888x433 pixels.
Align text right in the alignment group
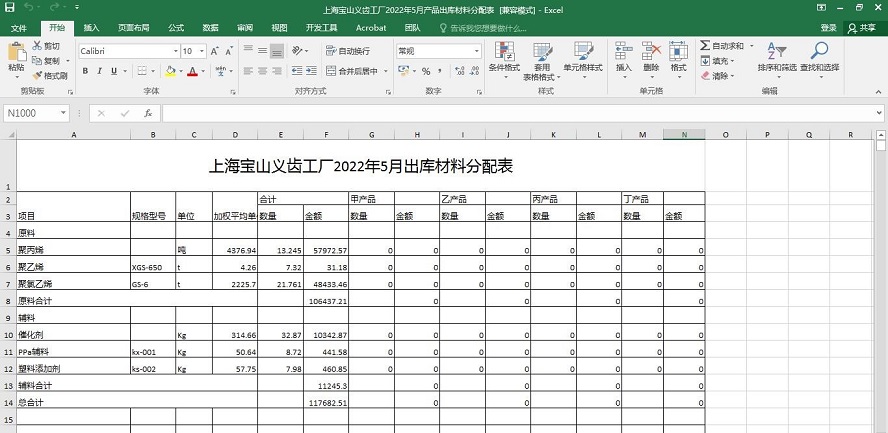276,71
